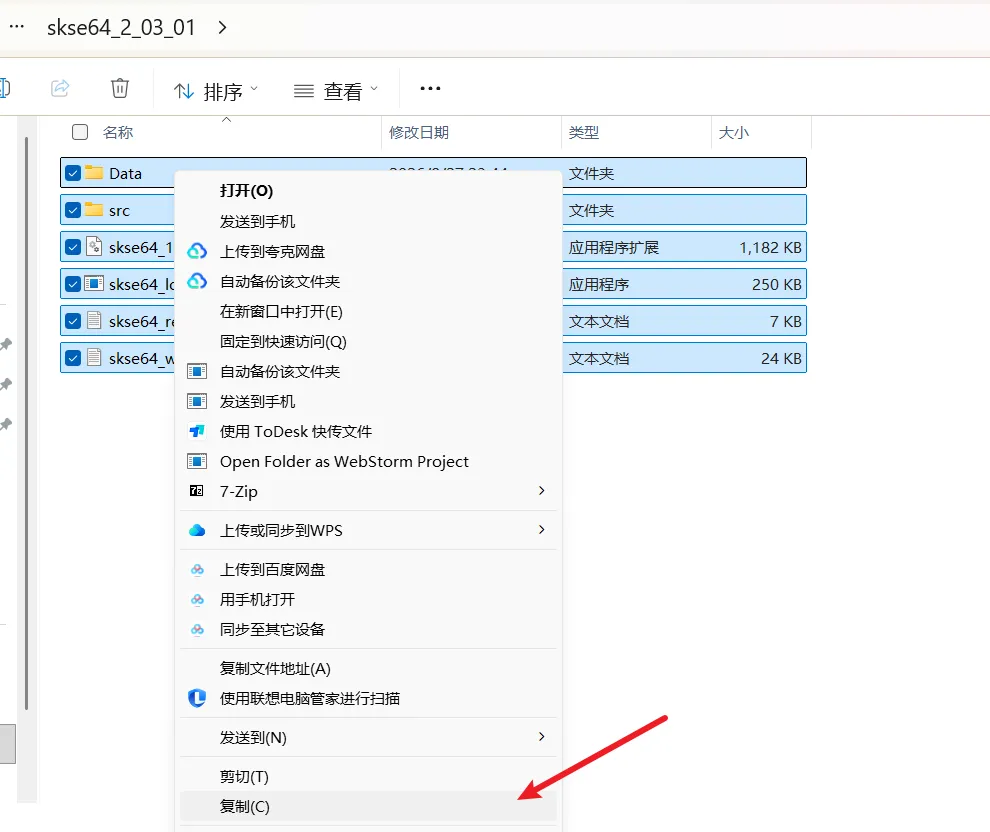Click the 类型 column header
The image size is (990, 832).
[x=636, y=133]
